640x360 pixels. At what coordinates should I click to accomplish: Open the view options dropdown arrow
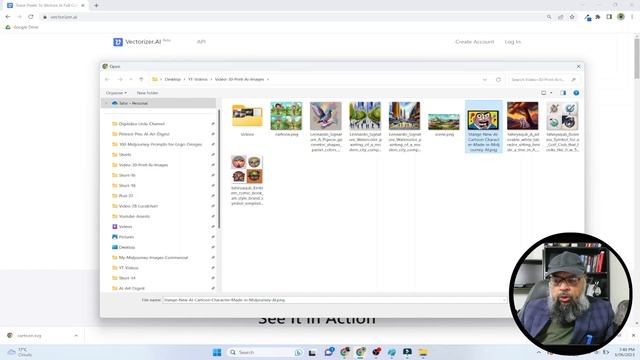coord(551,93)
